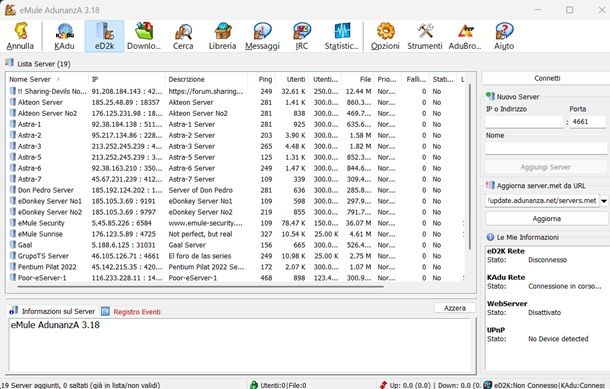The image size is (610, 389).
Task: Open the Opzioni gear settings
Action: point(385,37)
